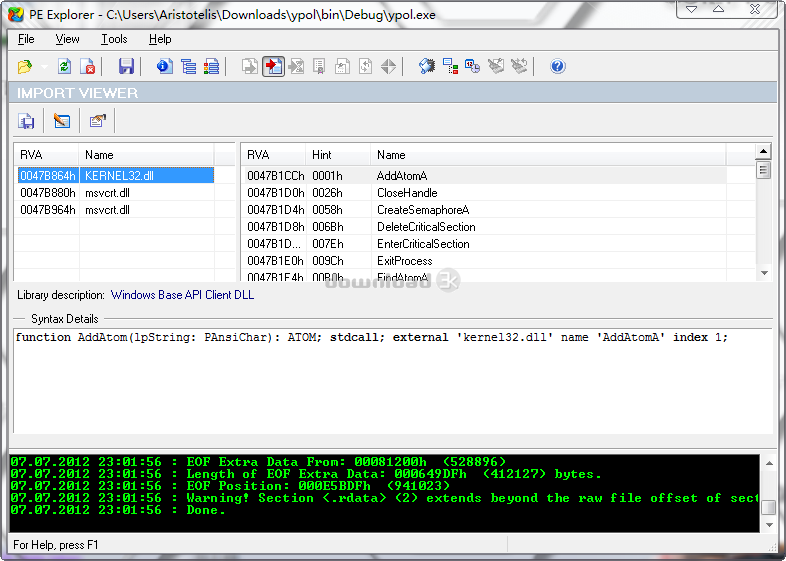786x561 pixels.
Task: Click the Windows Base API Client DLL description
Action: point(182,295)
